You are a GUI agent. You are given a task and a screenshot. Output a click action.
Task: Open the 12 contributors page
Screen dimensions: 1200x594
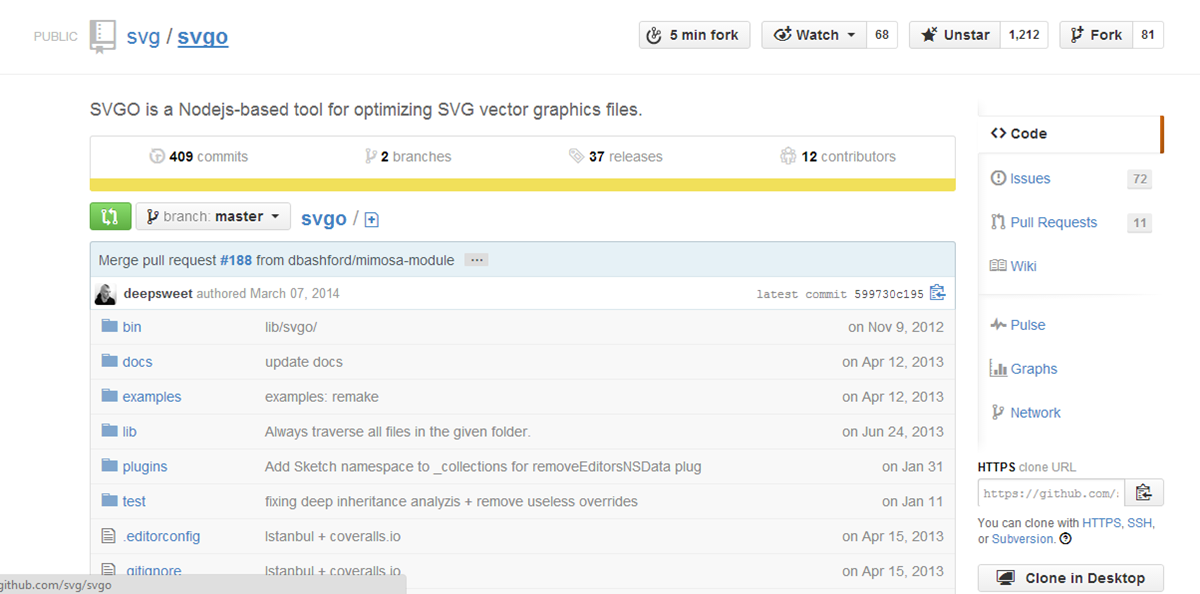(838, 156)
